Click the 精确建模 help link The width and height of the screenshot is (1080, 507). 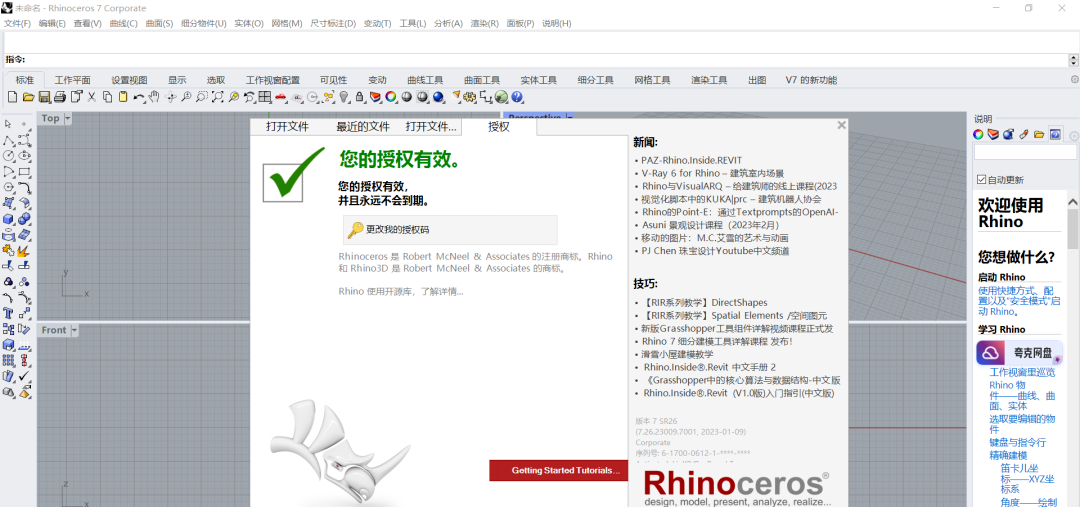click(1008, 455)
